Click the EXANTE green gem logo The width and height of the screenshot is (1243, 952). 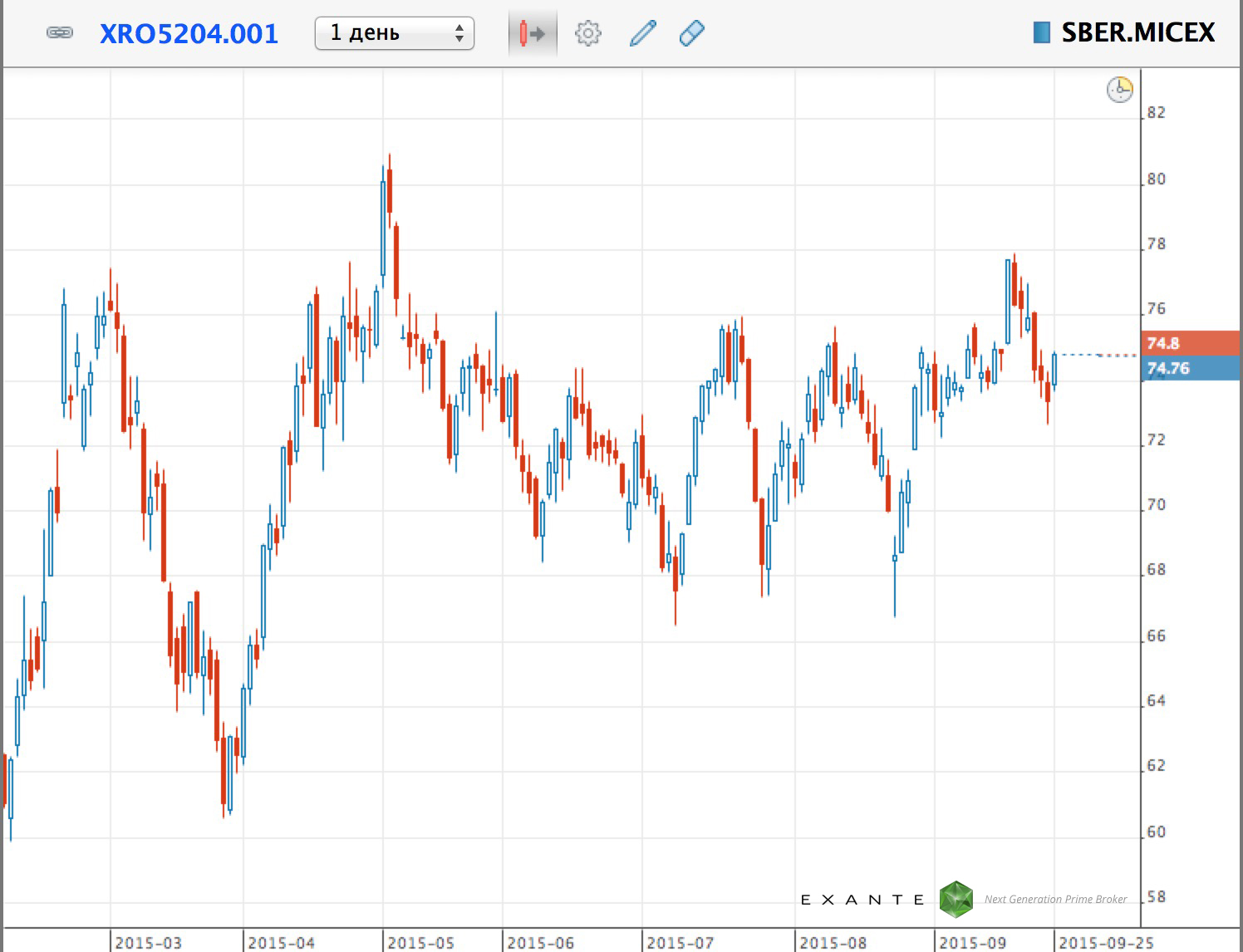[x=956, y=899]
